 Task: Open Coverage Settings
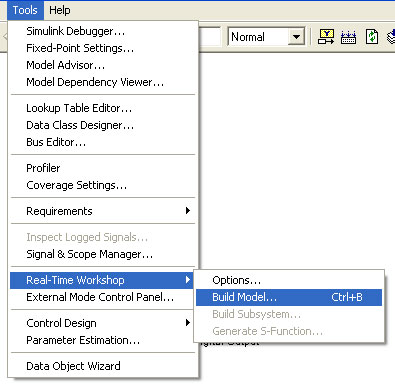point(103,185)
